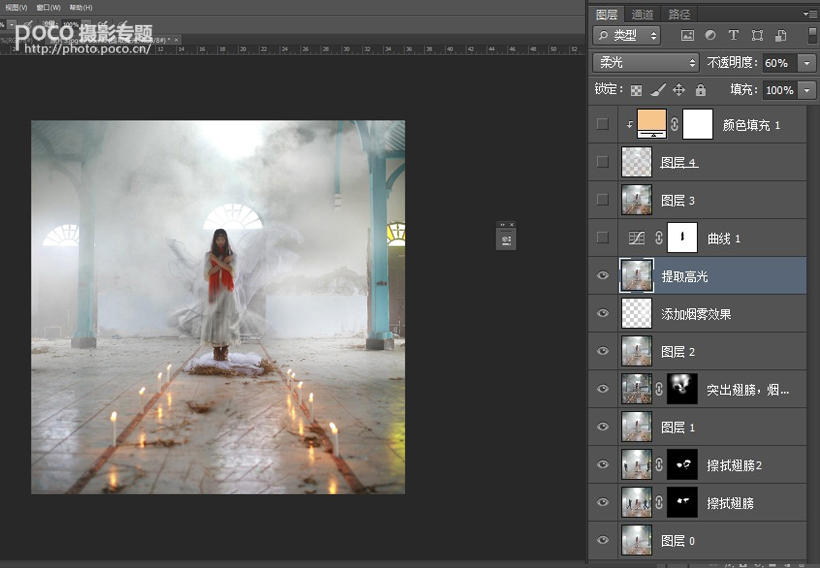The height and width of the screenshot is (568, 820).
Task: Click the 提取高光 layer thumbnail
Action: click(x=636, y=275)
